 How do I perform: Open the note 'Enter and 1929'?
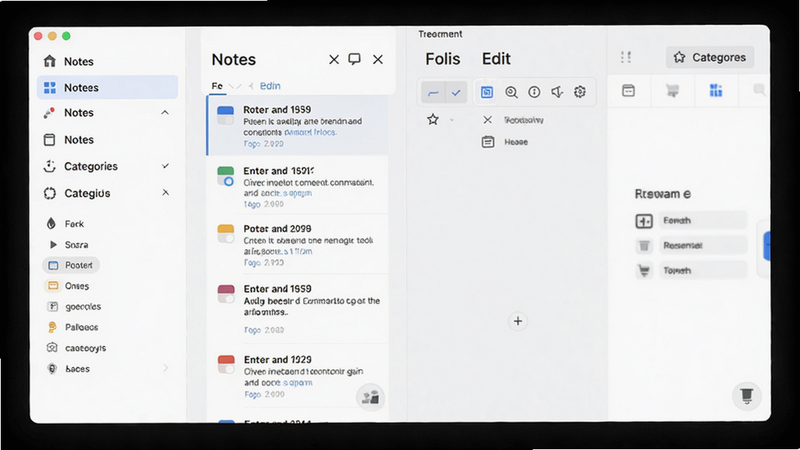point(297,377)
